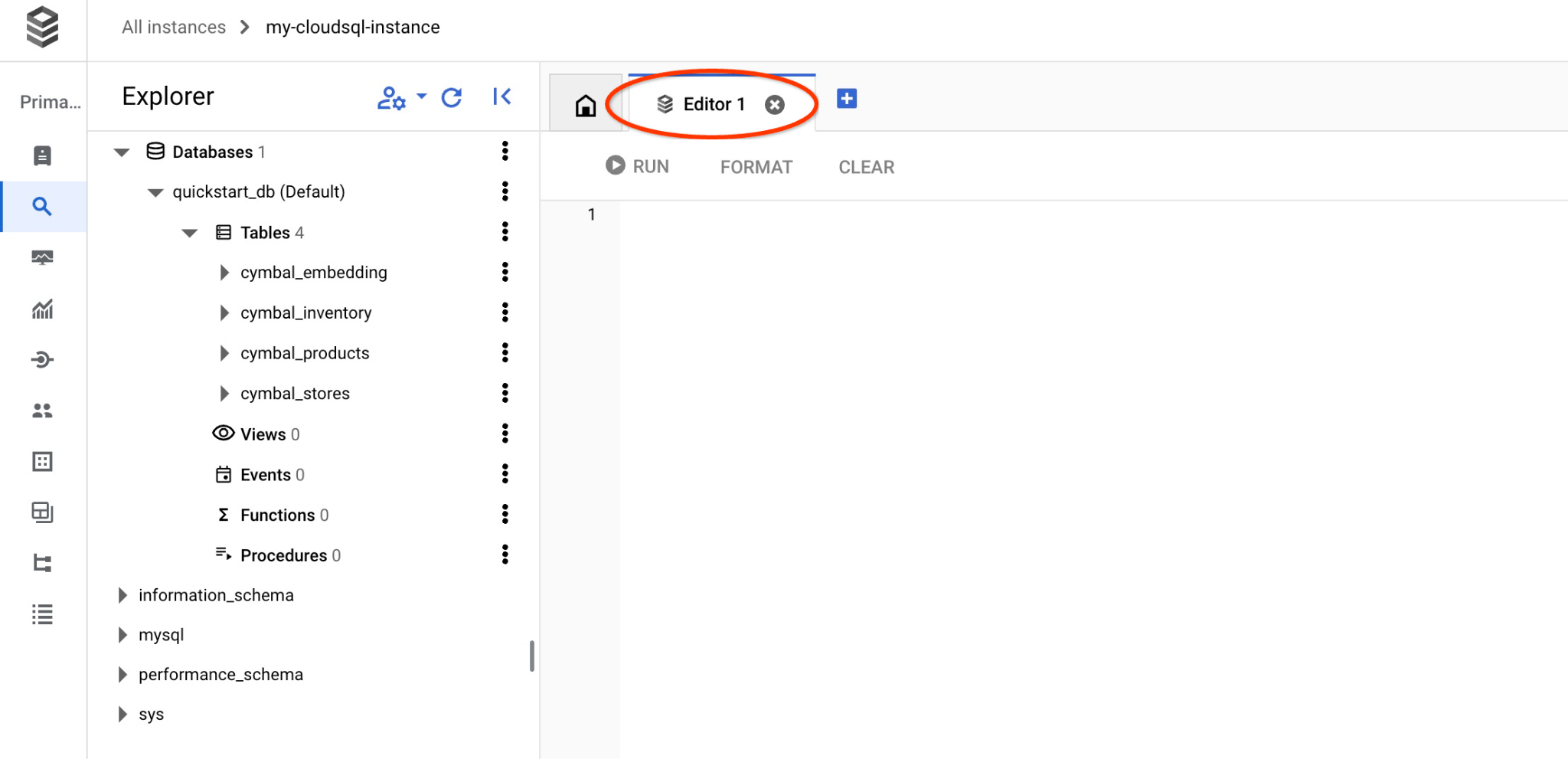Open the Connections panel icon
The image size is (1568, 759).
[43, 360]
